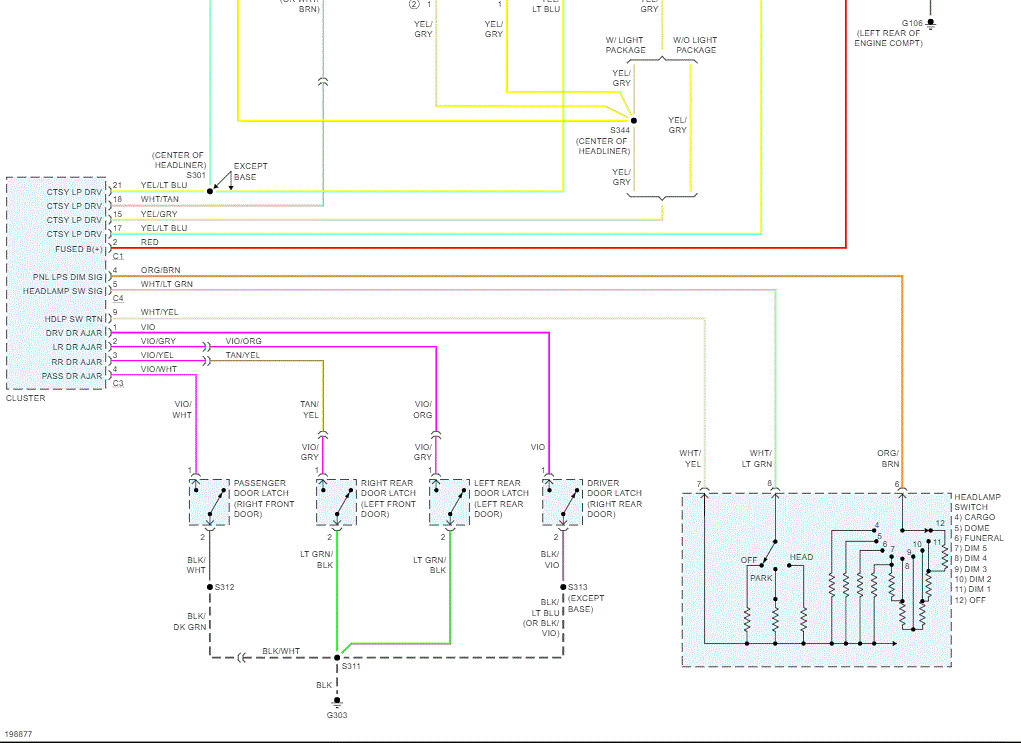Select the FUSED B(+) pin label

click(x=79, y=249)
